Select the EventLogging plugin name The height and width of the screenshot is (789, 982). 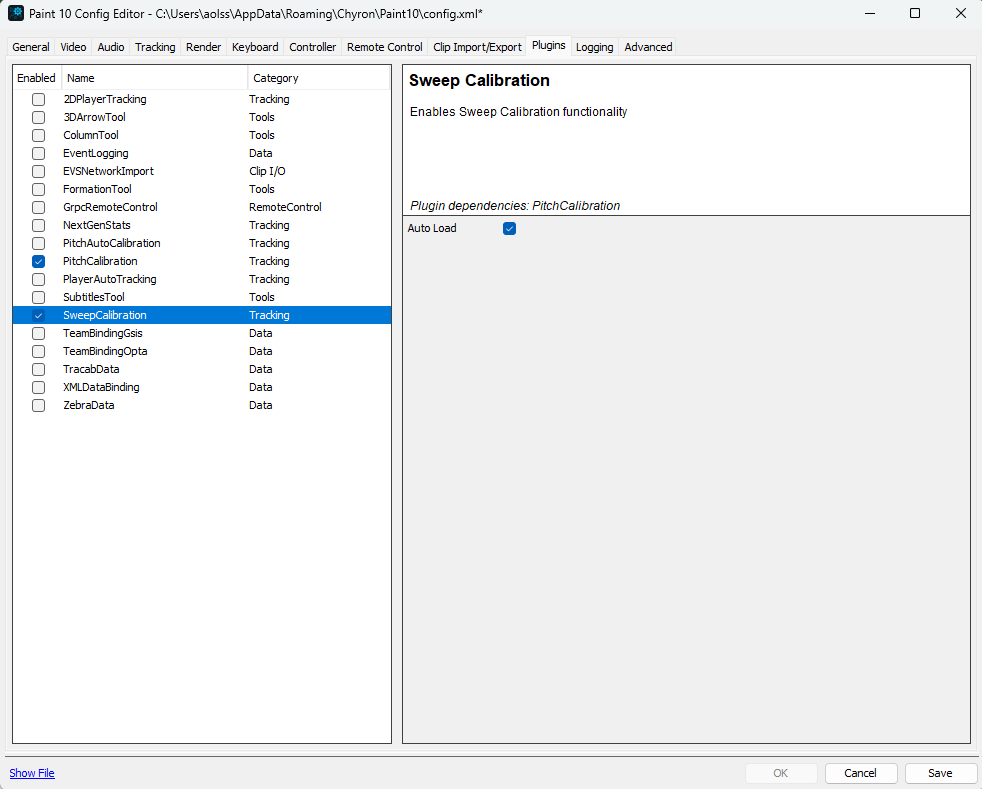96,153
